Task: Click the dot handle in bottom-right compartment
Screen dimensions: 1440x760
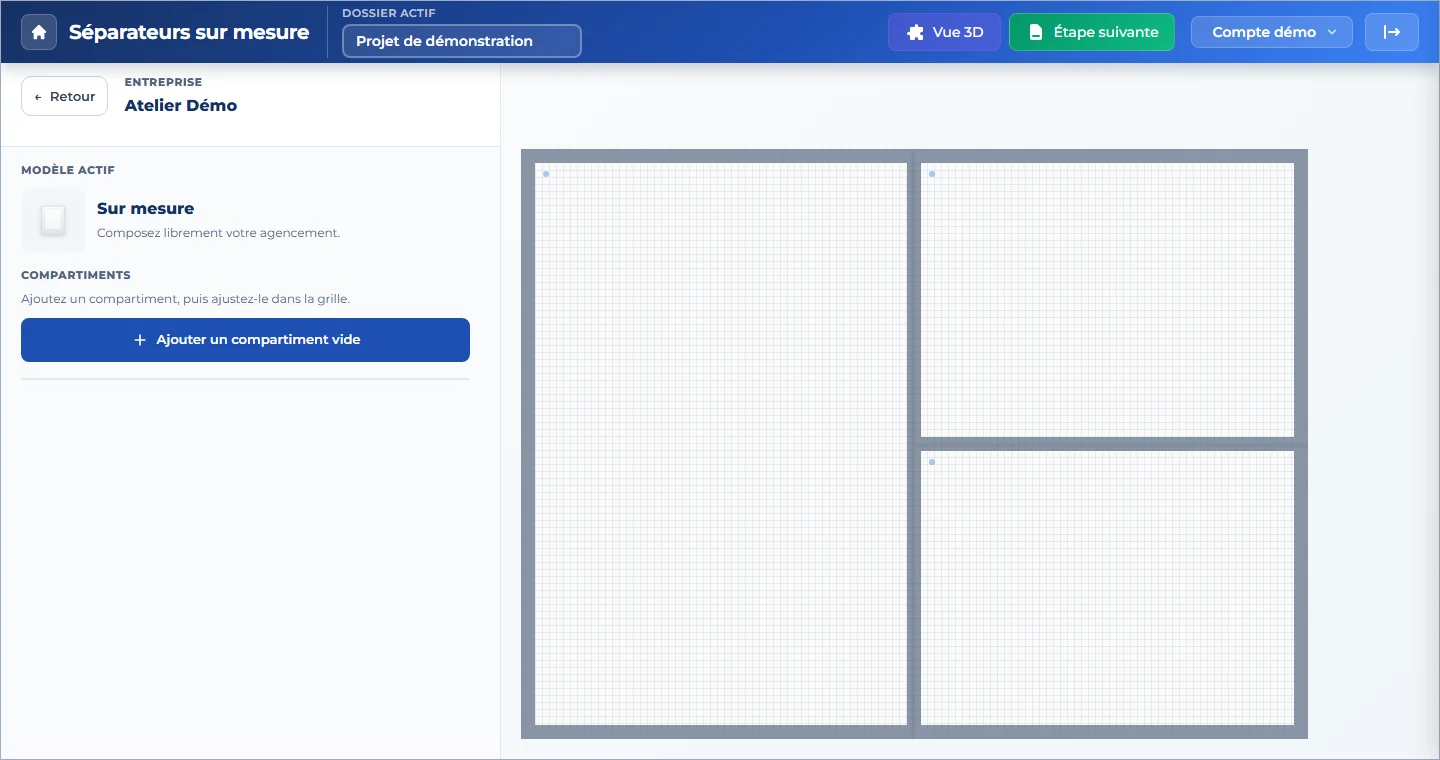Action: pos(932,462)
